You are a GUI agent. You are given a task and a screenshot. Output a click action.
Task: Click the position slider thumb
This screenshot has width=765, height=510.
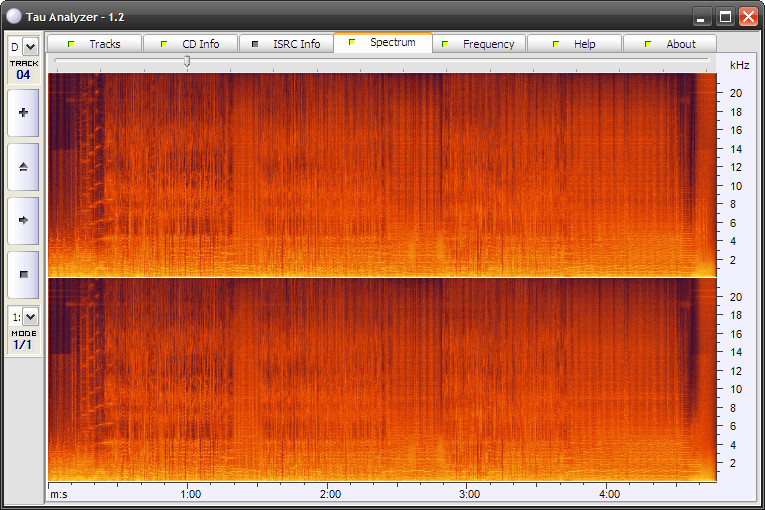tap(187, 61)
